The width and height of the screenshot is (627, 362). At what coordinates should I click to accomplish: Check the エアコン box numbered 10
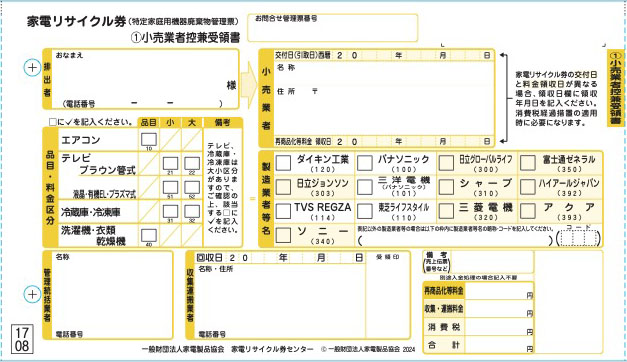149,140
